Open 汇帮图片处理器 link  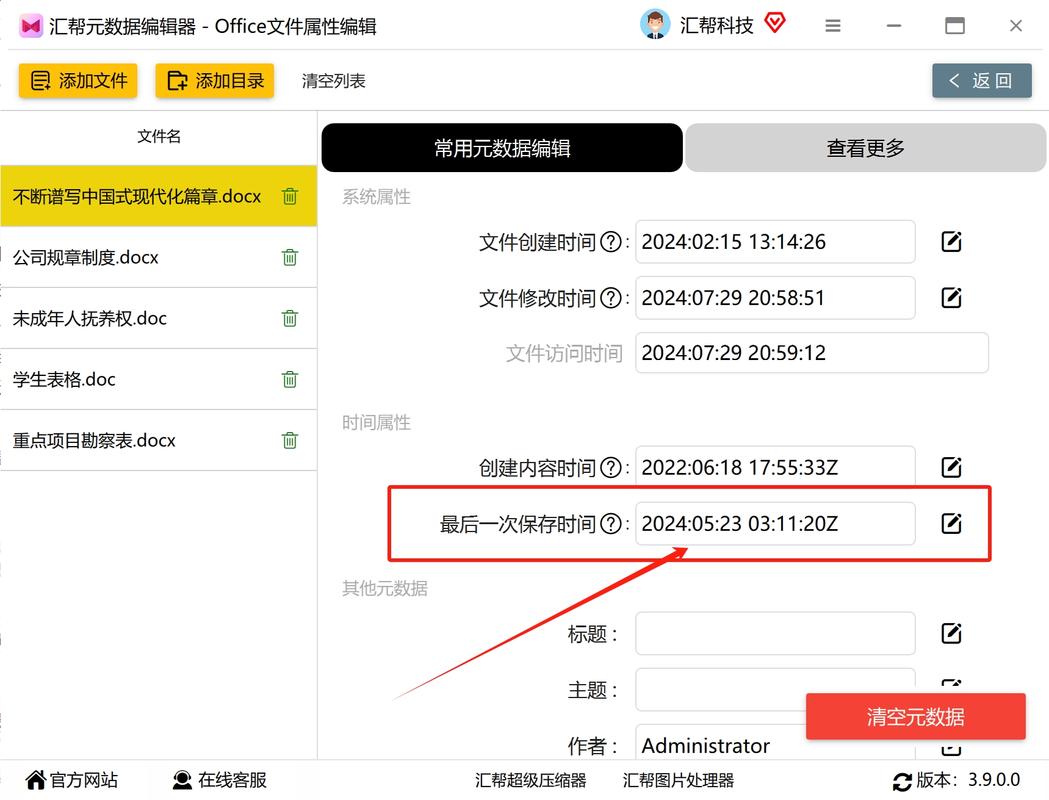(x=678, y=781)
